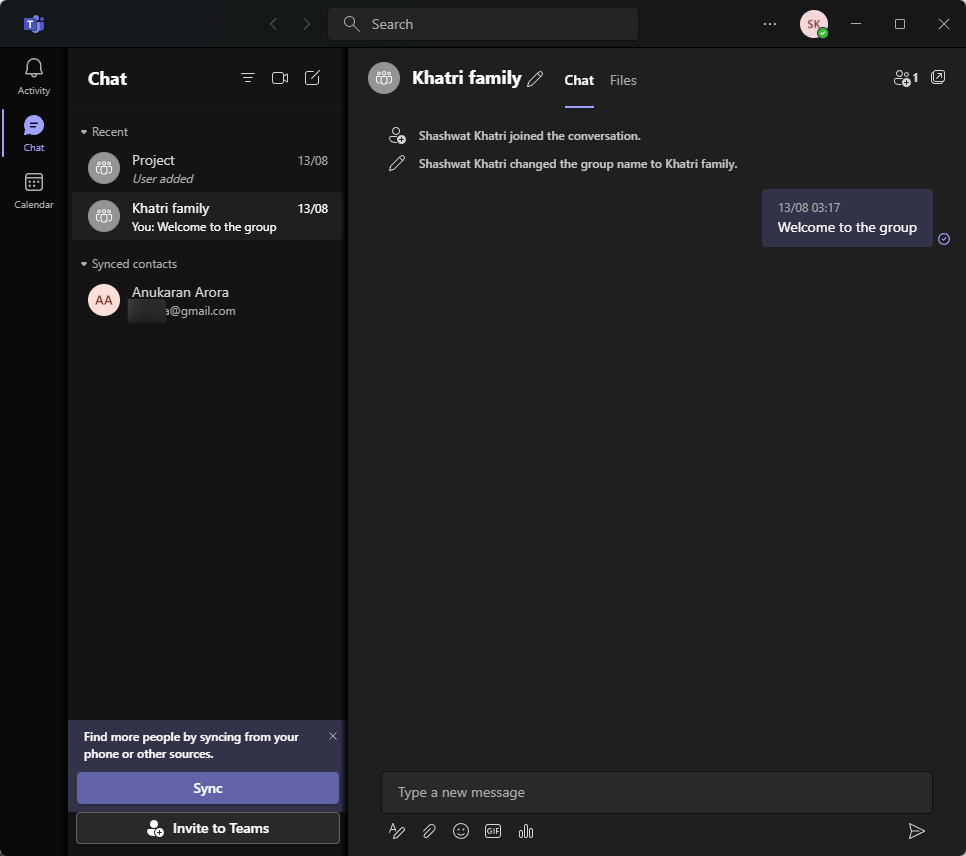
Task: Click the Type a new message field
Action: click(657, 792)
